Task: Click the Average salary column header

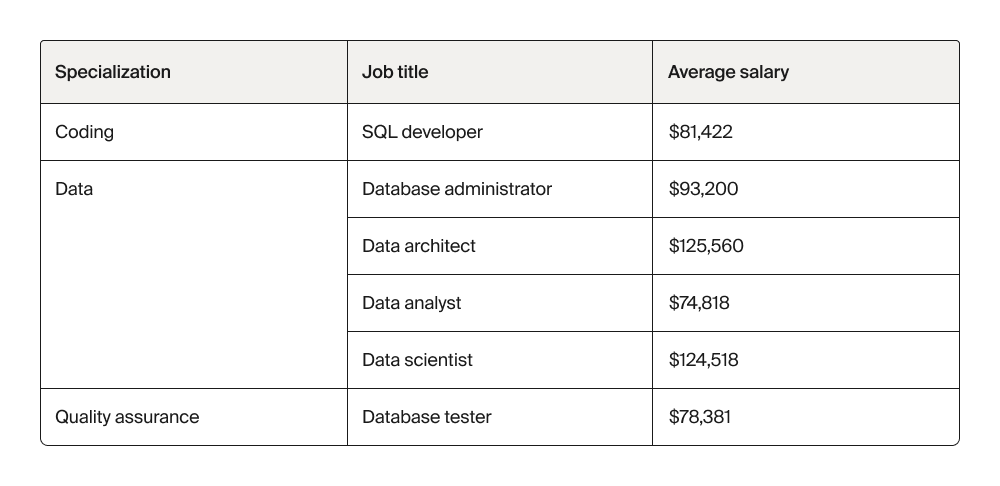Action: point(728,72)
